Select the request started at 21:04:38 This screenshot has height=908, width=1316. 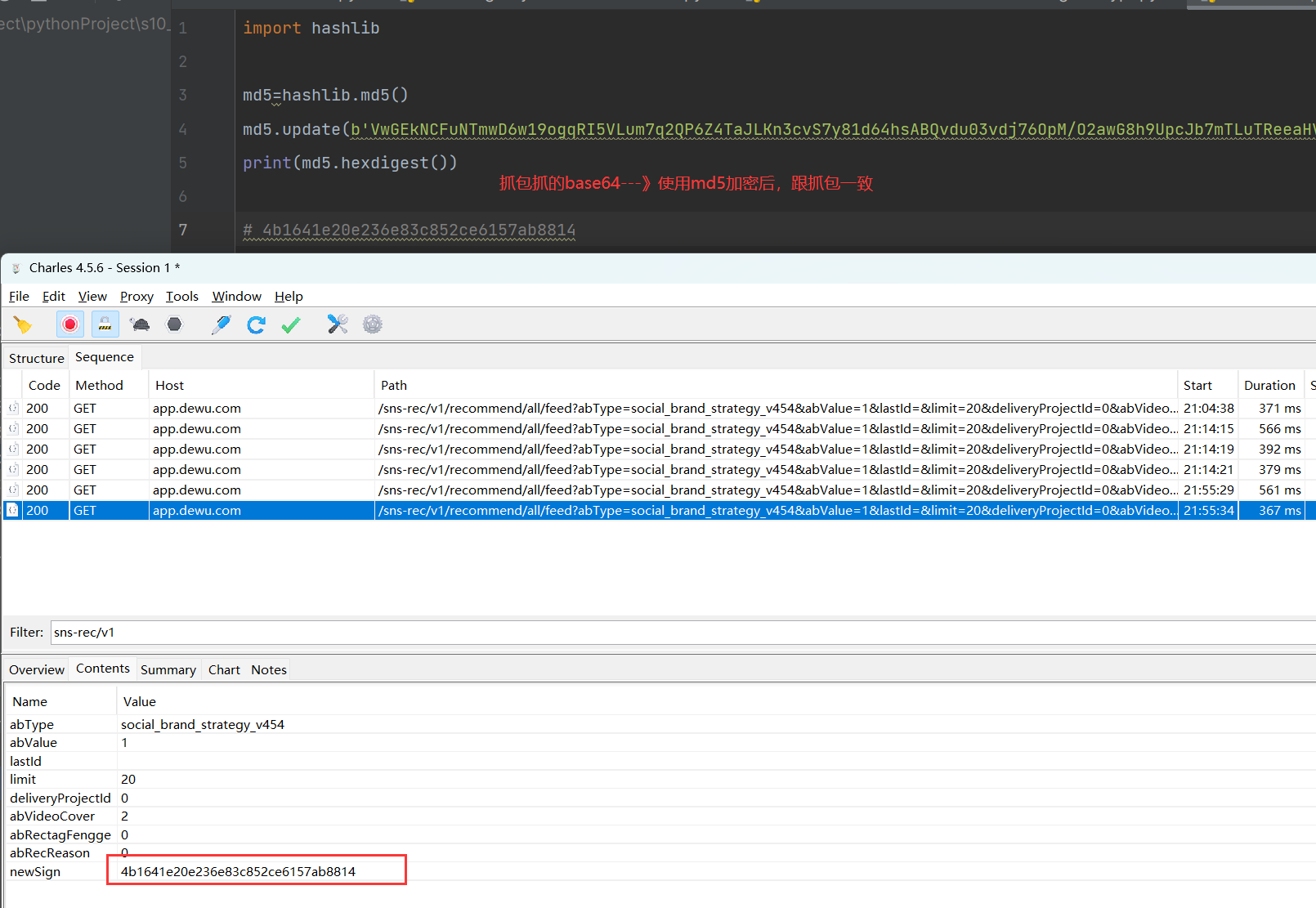click(658, 409)
